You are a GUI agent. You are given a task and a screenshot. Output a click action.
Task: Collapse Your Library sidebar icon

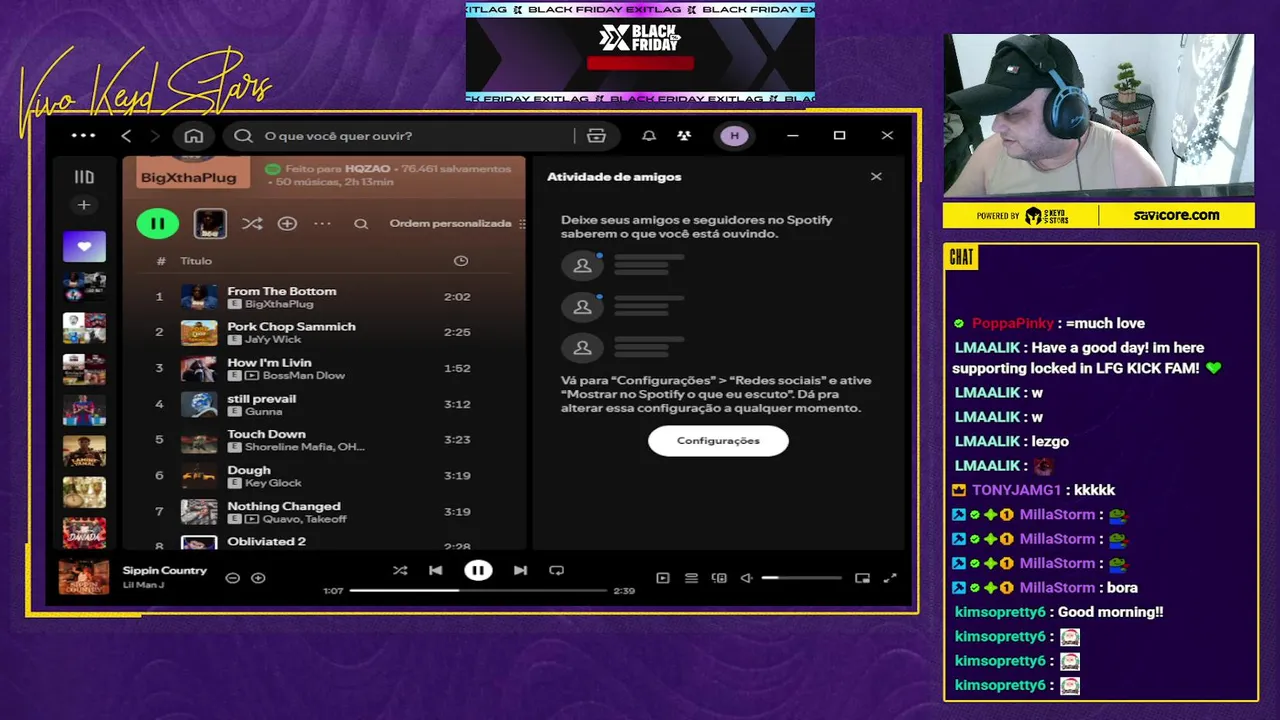click(84, 177)
